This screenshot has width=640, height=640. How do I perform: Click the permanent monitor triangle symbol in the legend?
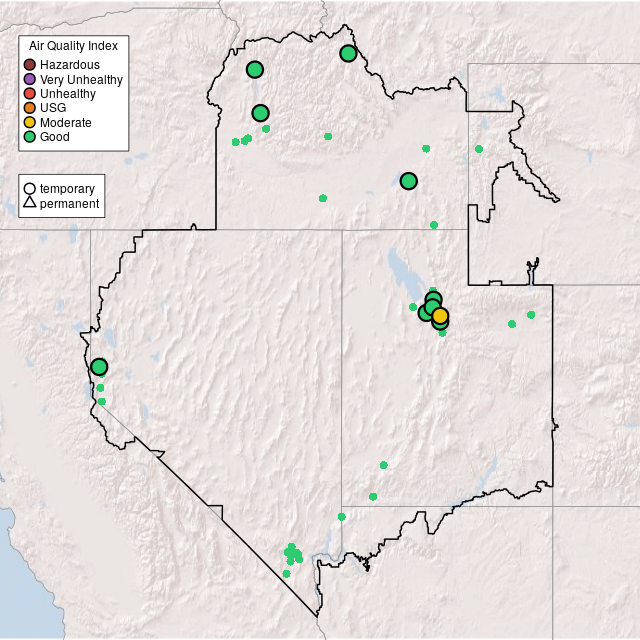(x=30, y=204)
